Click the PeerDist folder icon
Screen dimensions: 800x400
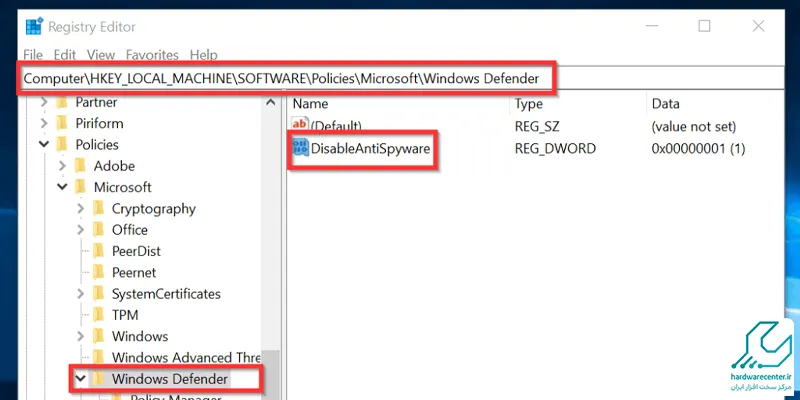click(x=98, y=251)
